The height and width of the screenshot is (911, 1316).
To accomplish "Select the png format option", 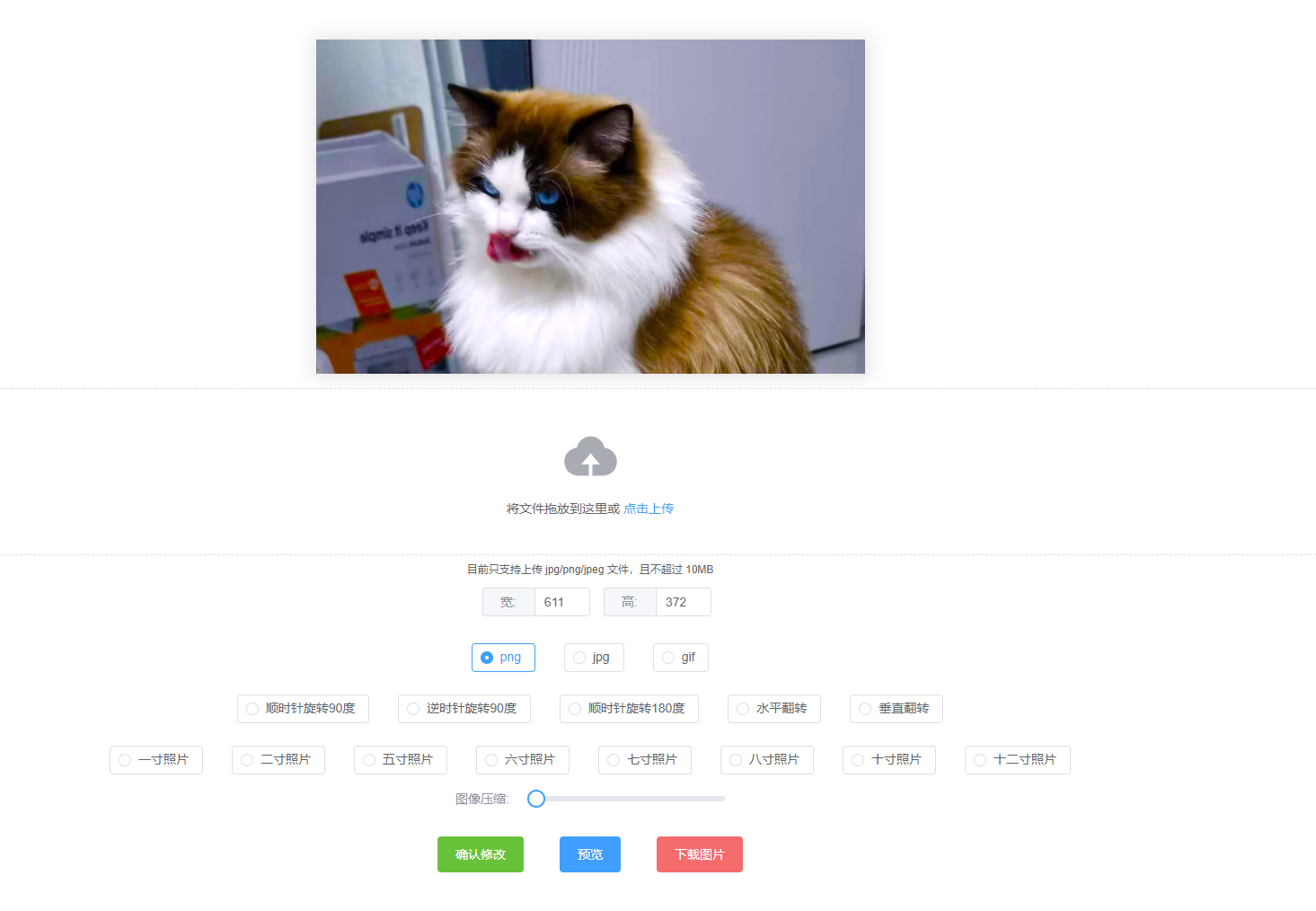I will pos(503,658).
